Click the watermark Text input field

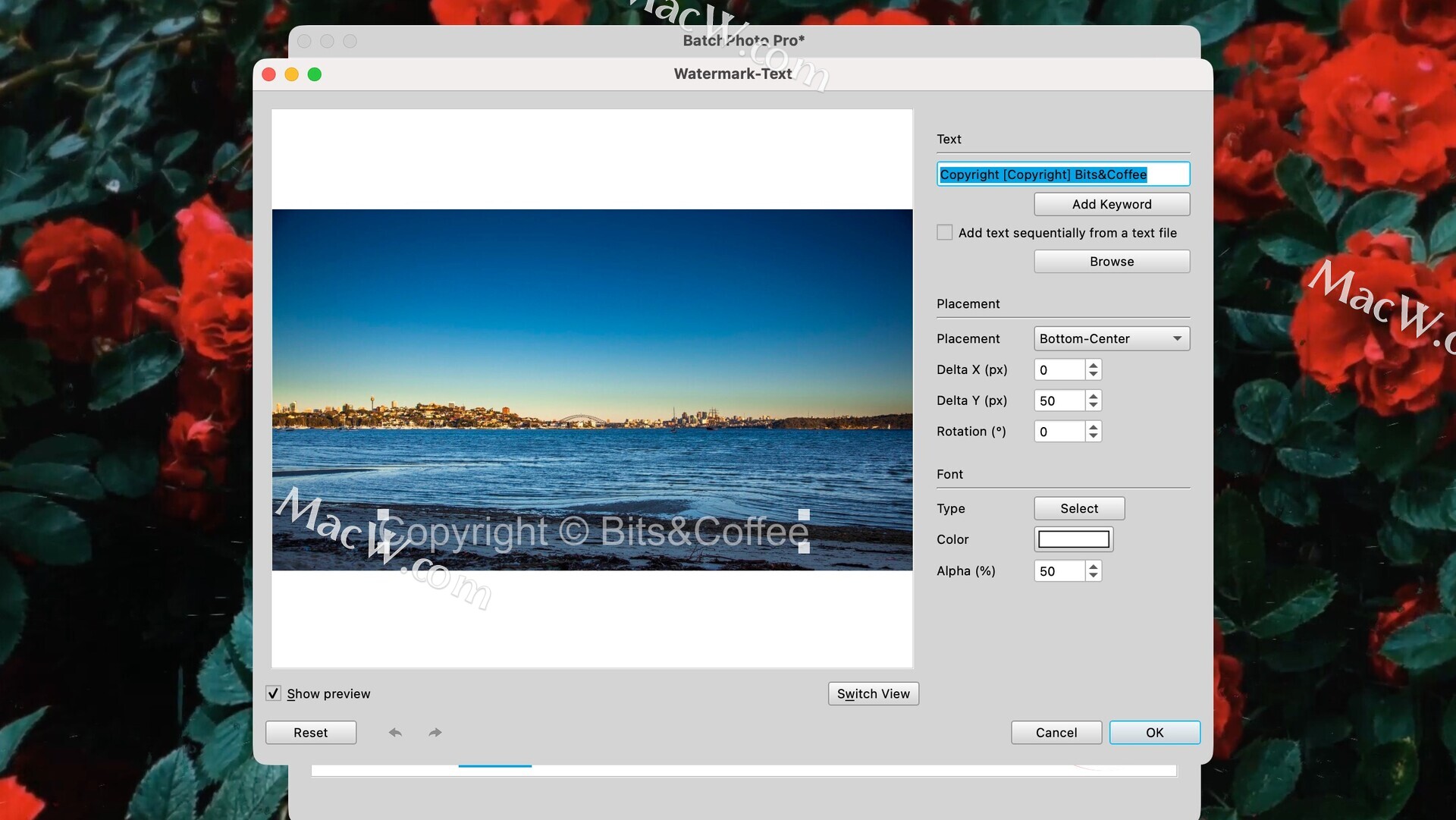(1062, 174)
